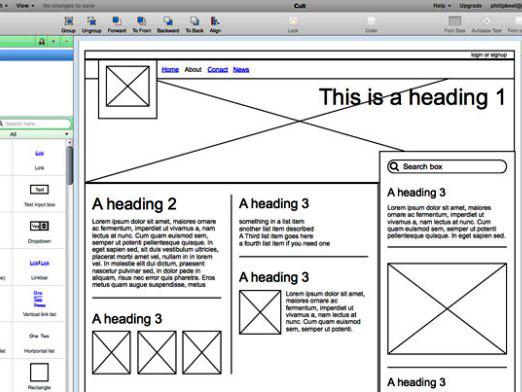
Task: Toggle the padlock in the green panel header
Action: pos(42,42)
